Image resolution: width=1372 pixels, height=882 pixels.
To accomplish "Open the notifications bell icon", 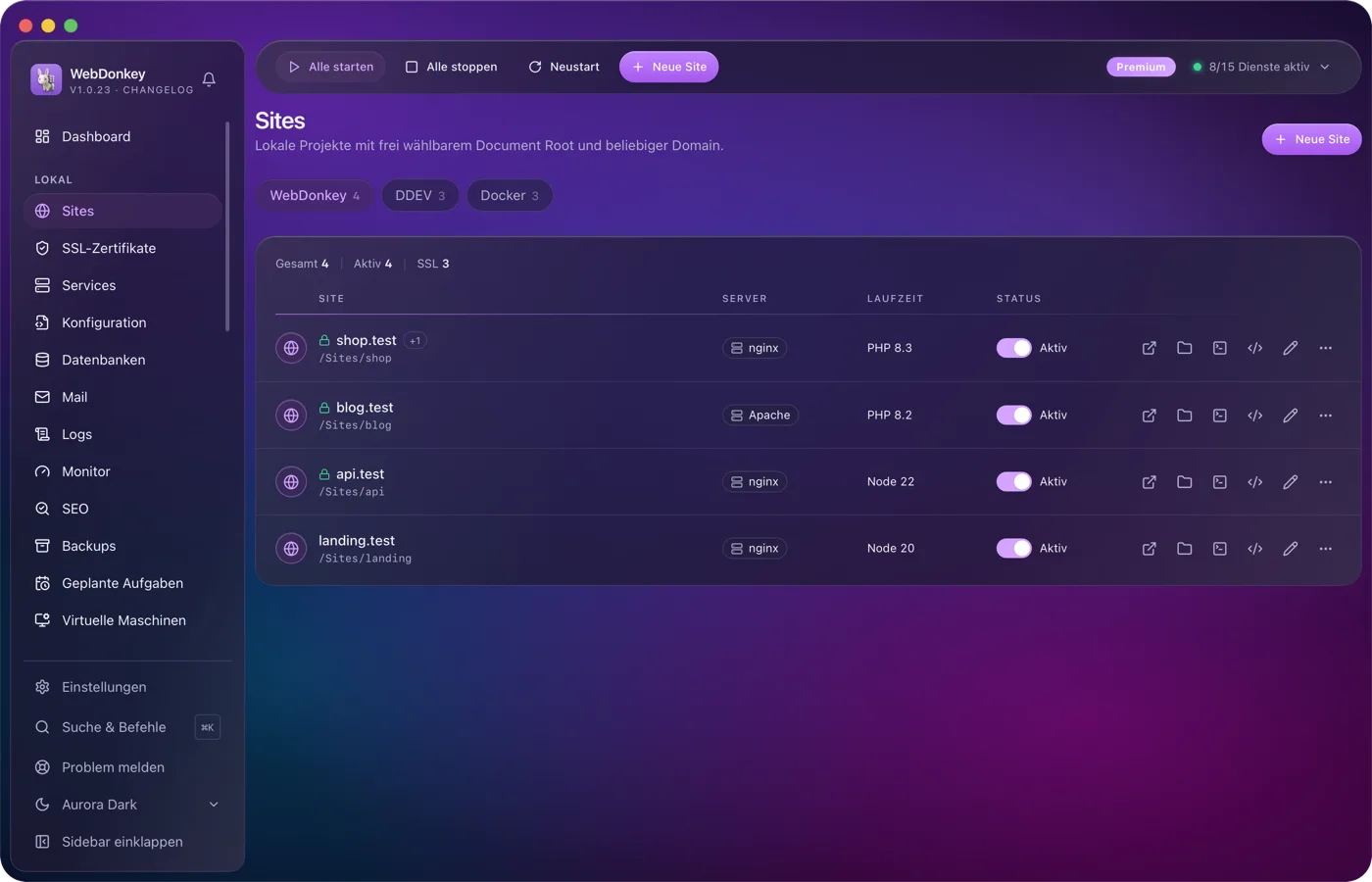I will point(209,79).
